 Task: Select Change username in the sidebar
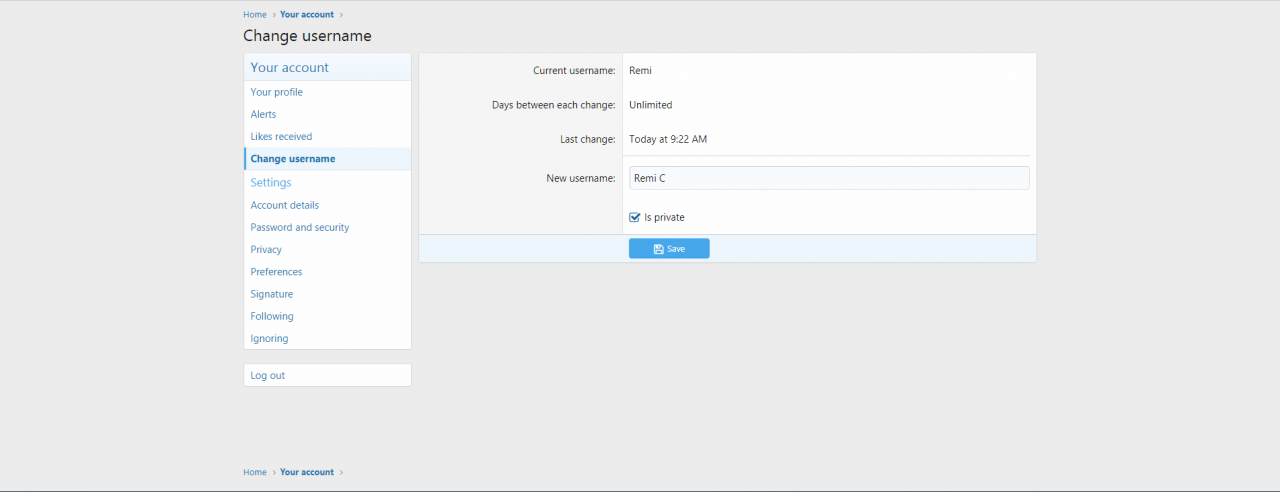coord(293,159)
